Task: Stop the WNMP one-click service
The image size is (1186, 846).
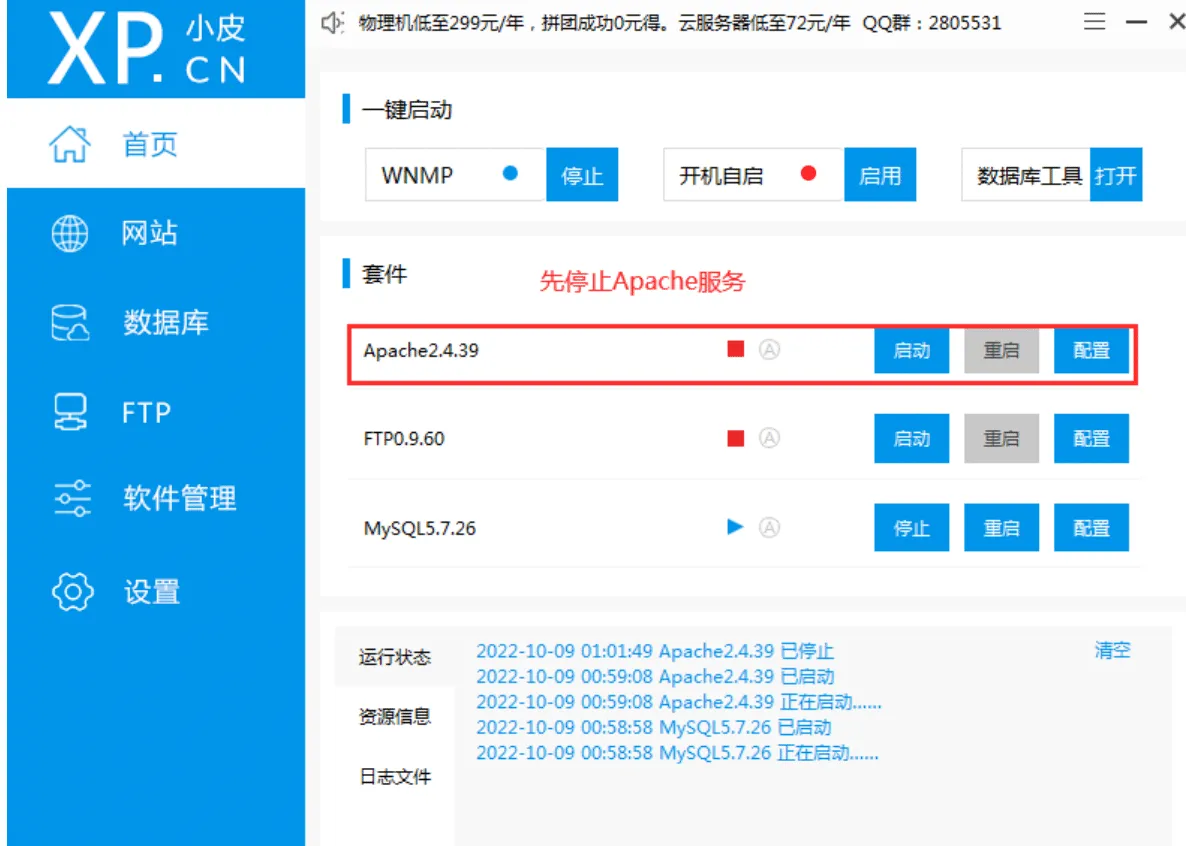Action: (582, 175)
